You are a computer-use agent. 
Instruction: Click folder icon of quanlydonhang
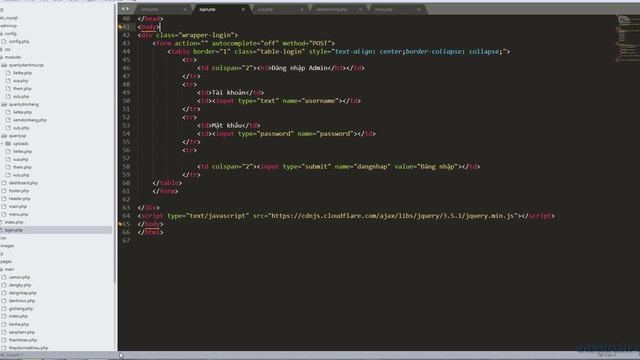tap(4, 104)
